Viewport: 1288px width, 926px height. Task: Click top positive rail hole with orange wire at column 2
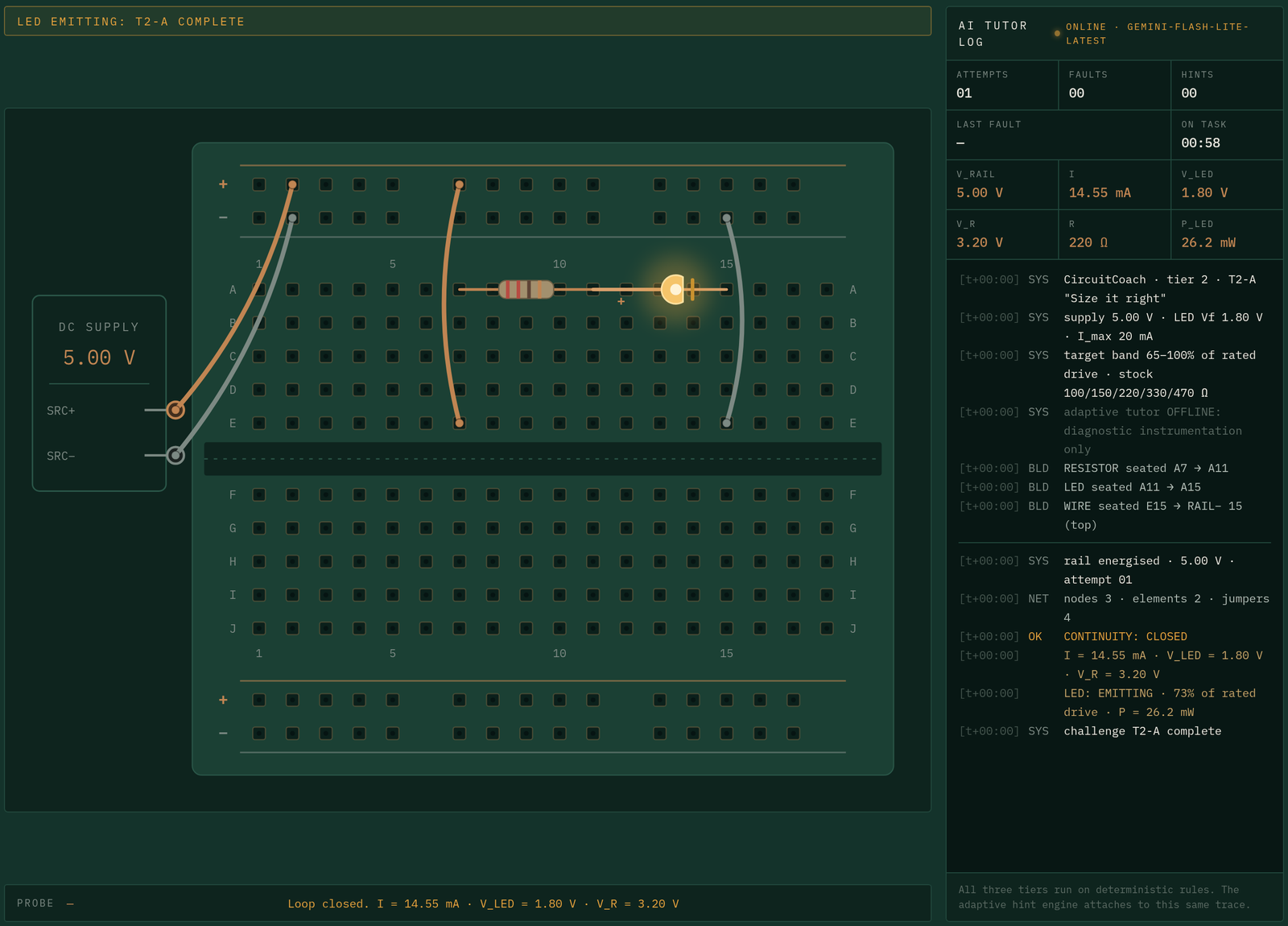pyautogui.click(x=292, y=184)
